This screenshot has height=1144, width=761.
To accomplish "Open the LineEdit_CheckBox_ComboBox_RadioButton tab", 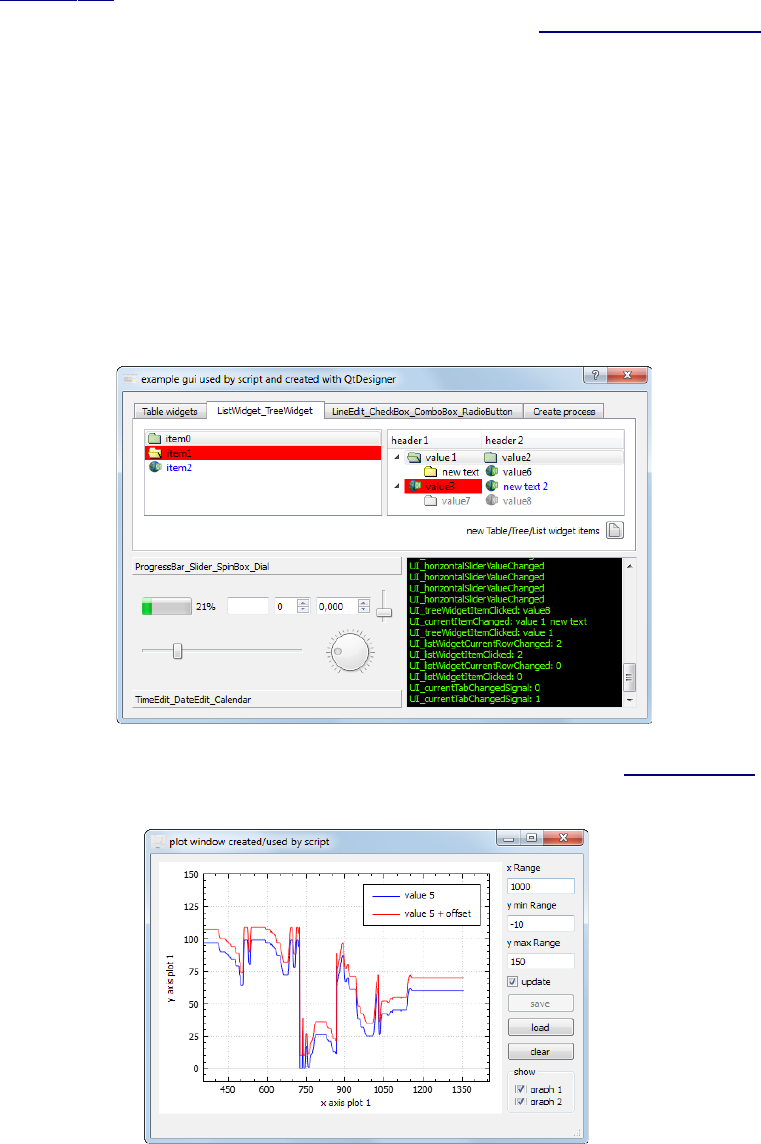I will pos(422,411).
